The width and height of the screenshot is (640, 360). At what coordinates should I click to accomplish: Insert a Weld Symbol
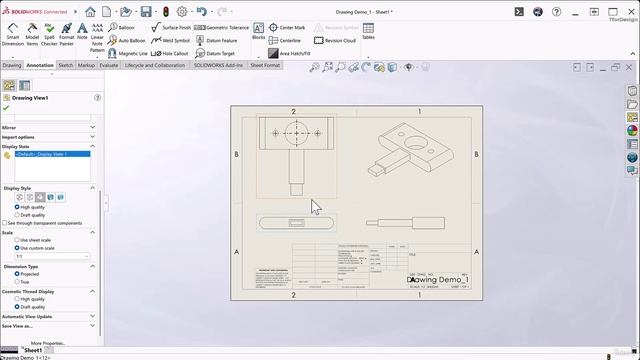pos(170,40)
